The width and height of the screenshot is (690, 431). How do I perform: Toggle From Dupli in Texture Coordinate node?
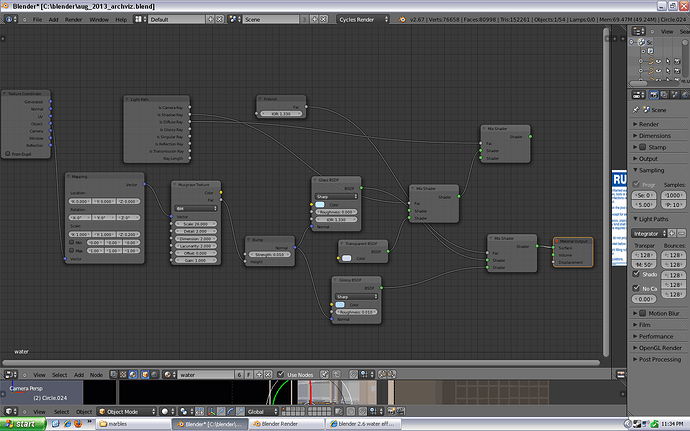[x=7, y=154]
